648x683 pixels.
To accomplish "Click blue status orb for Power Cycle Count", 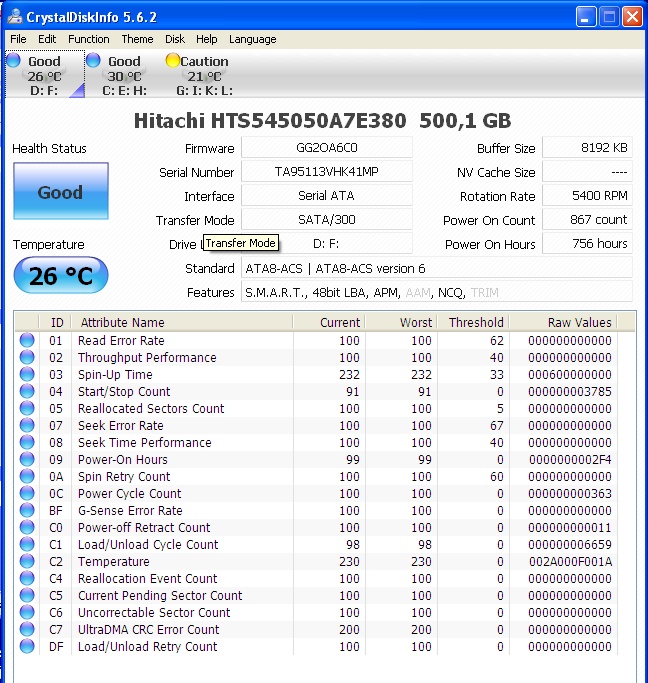I will [x=27, y=493].
